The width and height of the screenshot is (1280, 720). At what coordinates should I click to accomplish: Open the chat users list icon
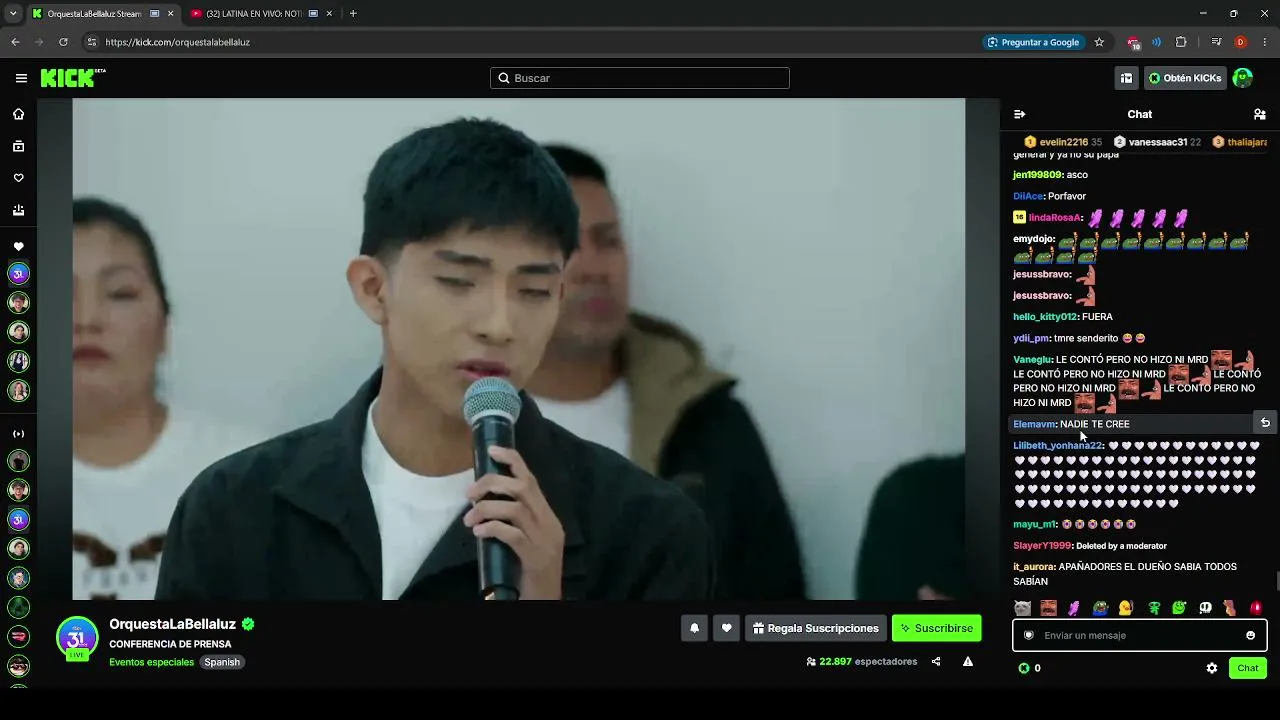point(1259,114)
